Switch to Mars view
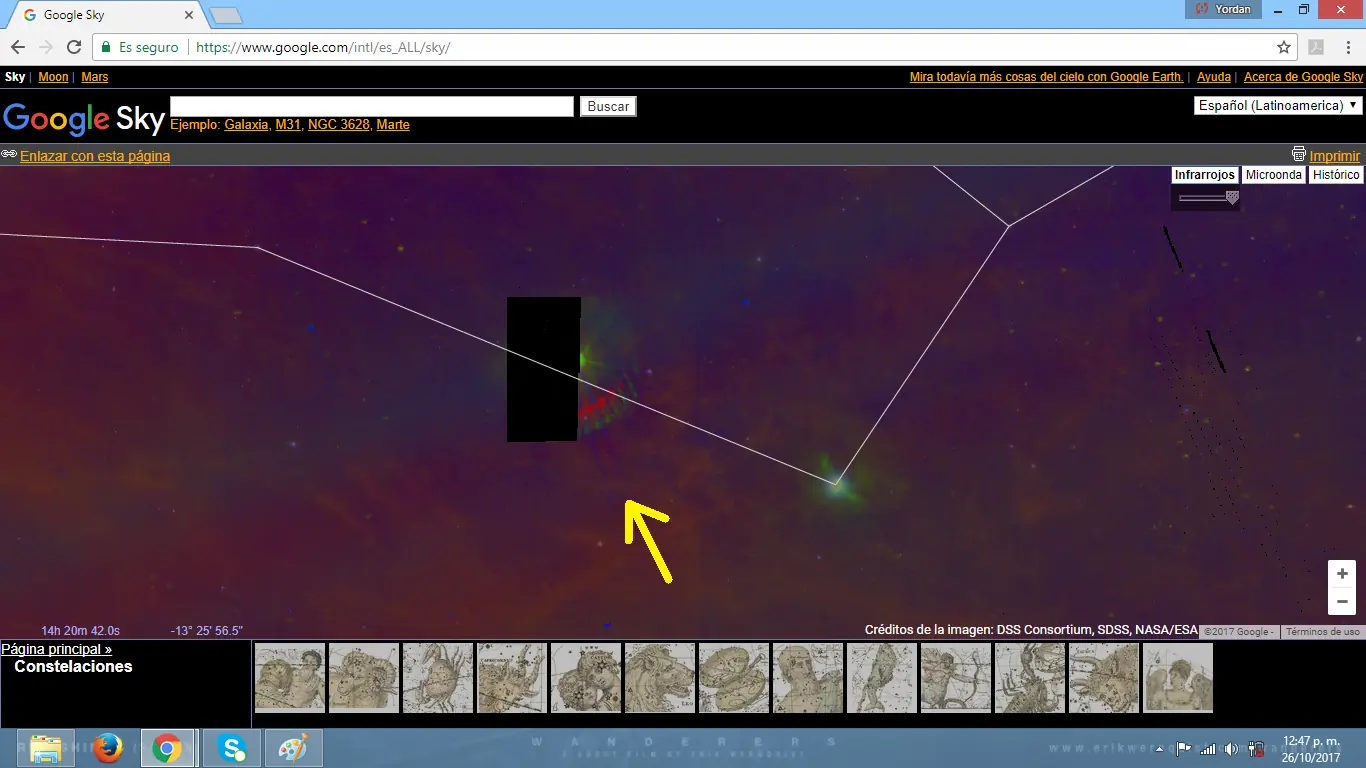 click(94, 77)
